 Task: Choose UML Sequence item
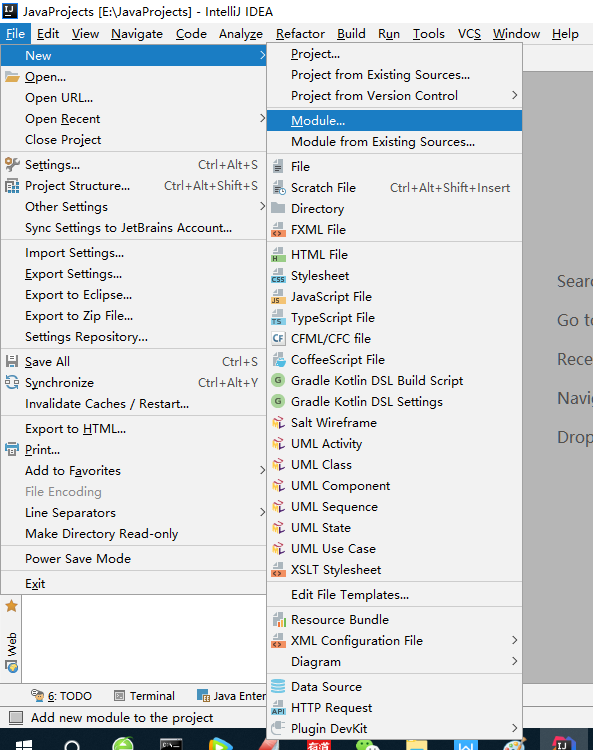[x=394, y=507]
